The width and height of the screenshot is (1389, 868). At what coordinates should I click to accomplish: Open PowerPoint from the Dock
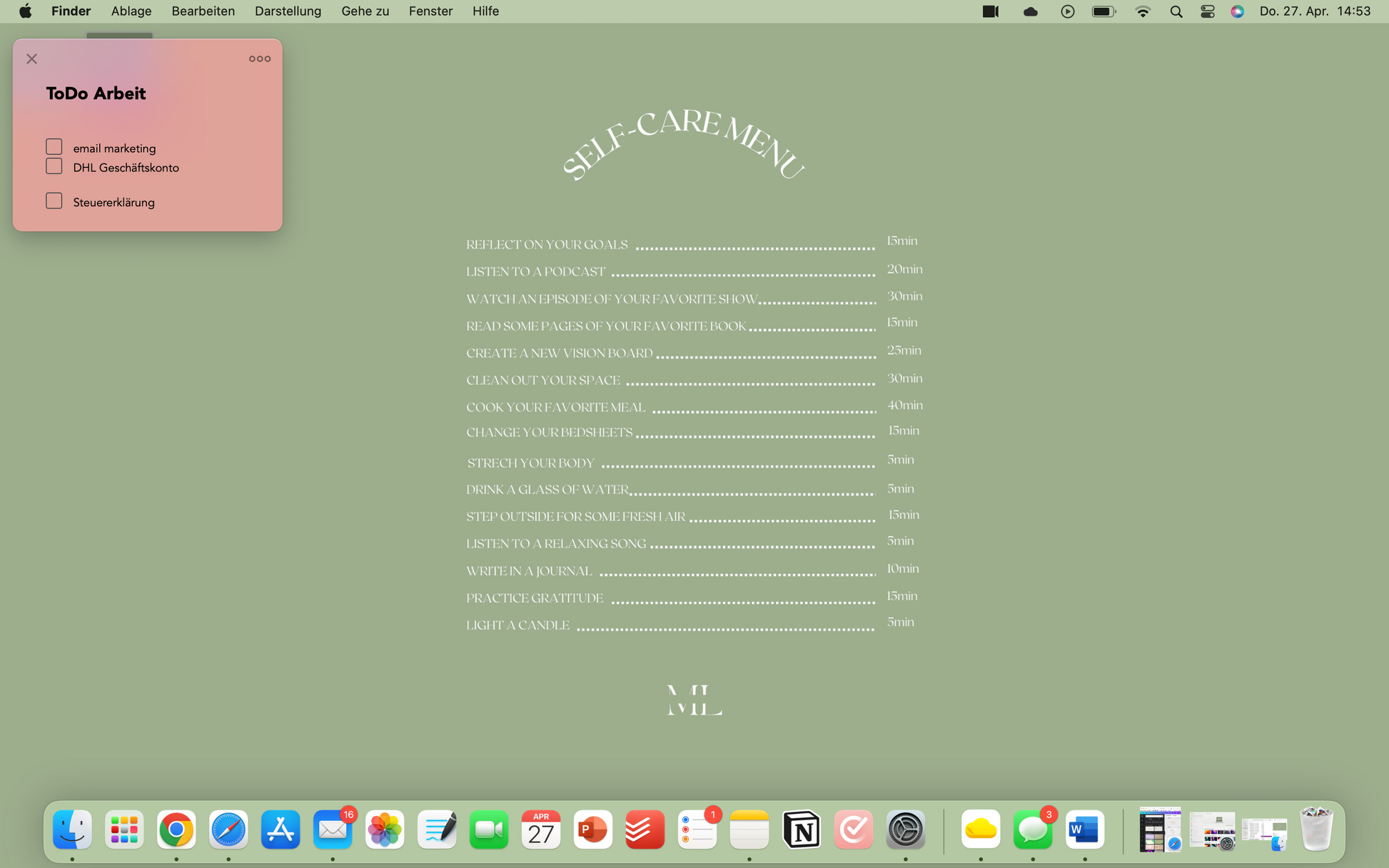pyautogui.click(x=592, y=829)
